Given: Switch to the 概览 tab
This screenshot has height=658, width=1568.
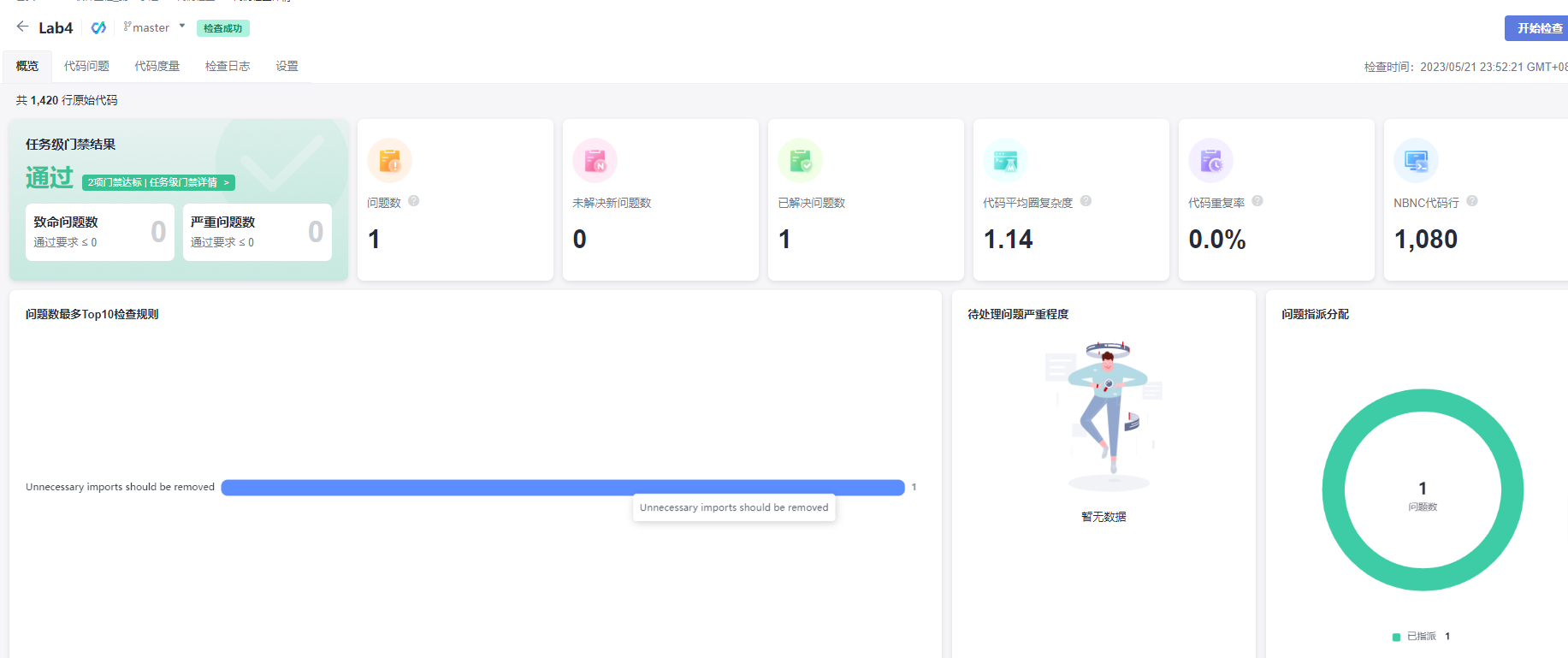Looking at the screenshot, I should [27, 66].
